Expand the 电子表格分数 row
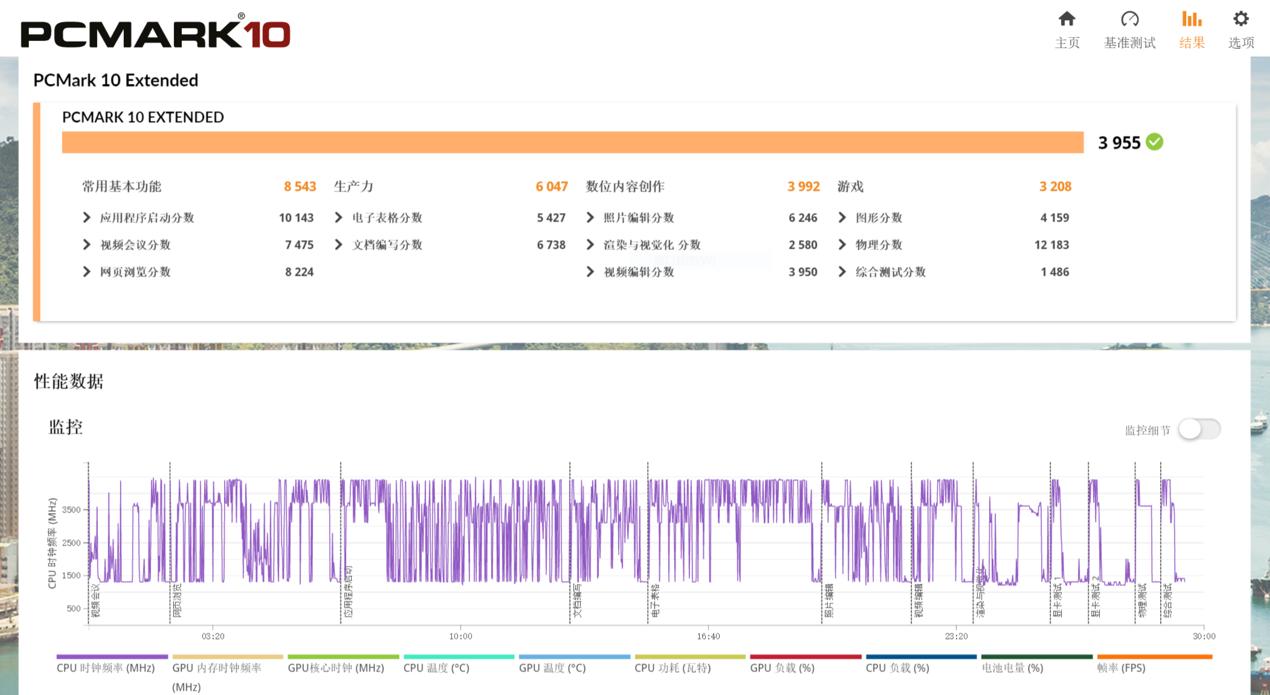Image resolution: width=1270 pixels, height=695 pixels. click(x=387, y=218)
